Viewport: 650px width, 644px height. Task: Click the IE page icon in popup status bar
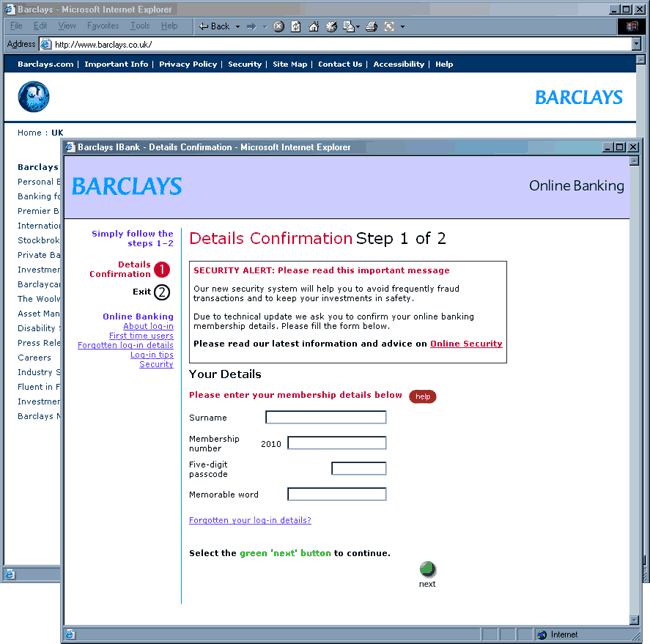pos(70,634)
